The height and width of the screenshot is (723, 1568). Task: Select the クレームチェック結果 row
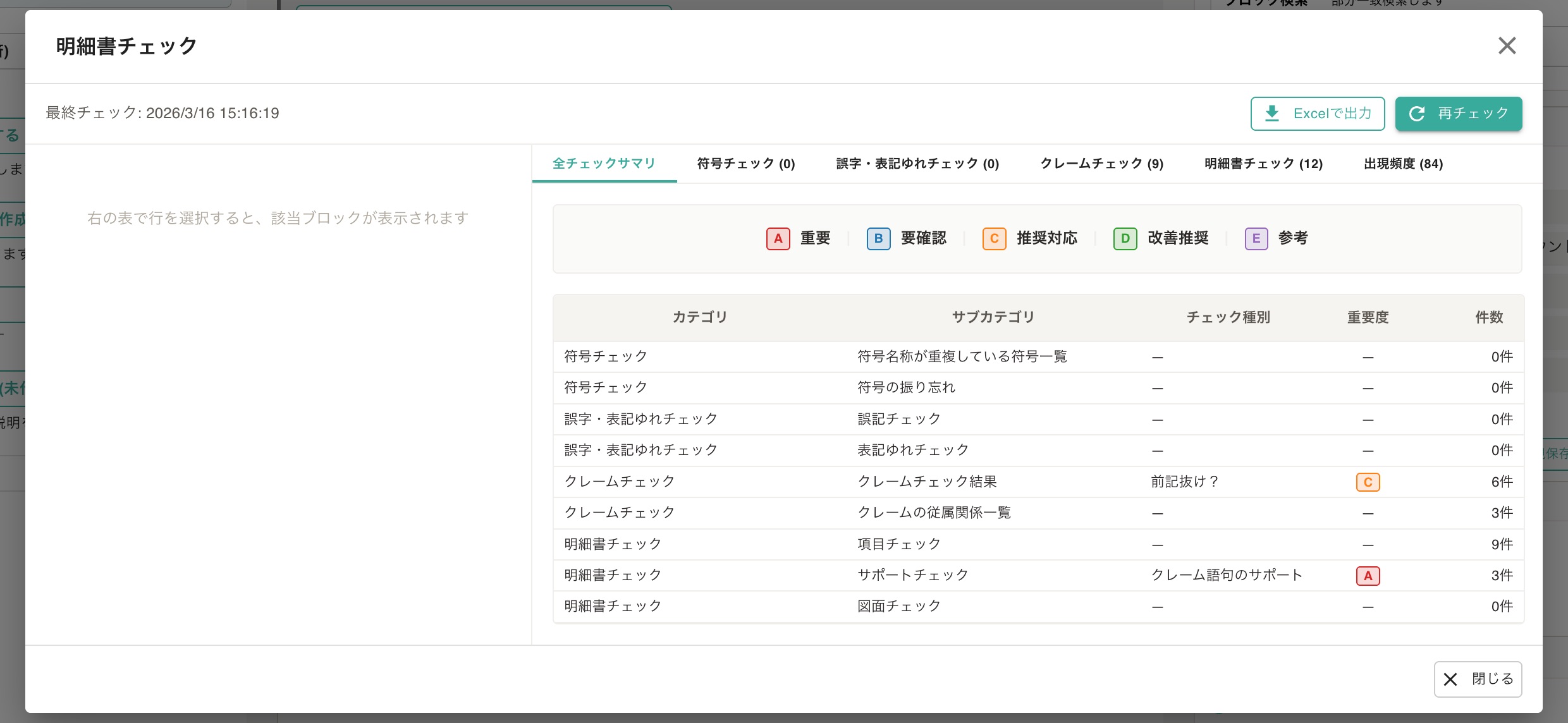point(1038,482)
